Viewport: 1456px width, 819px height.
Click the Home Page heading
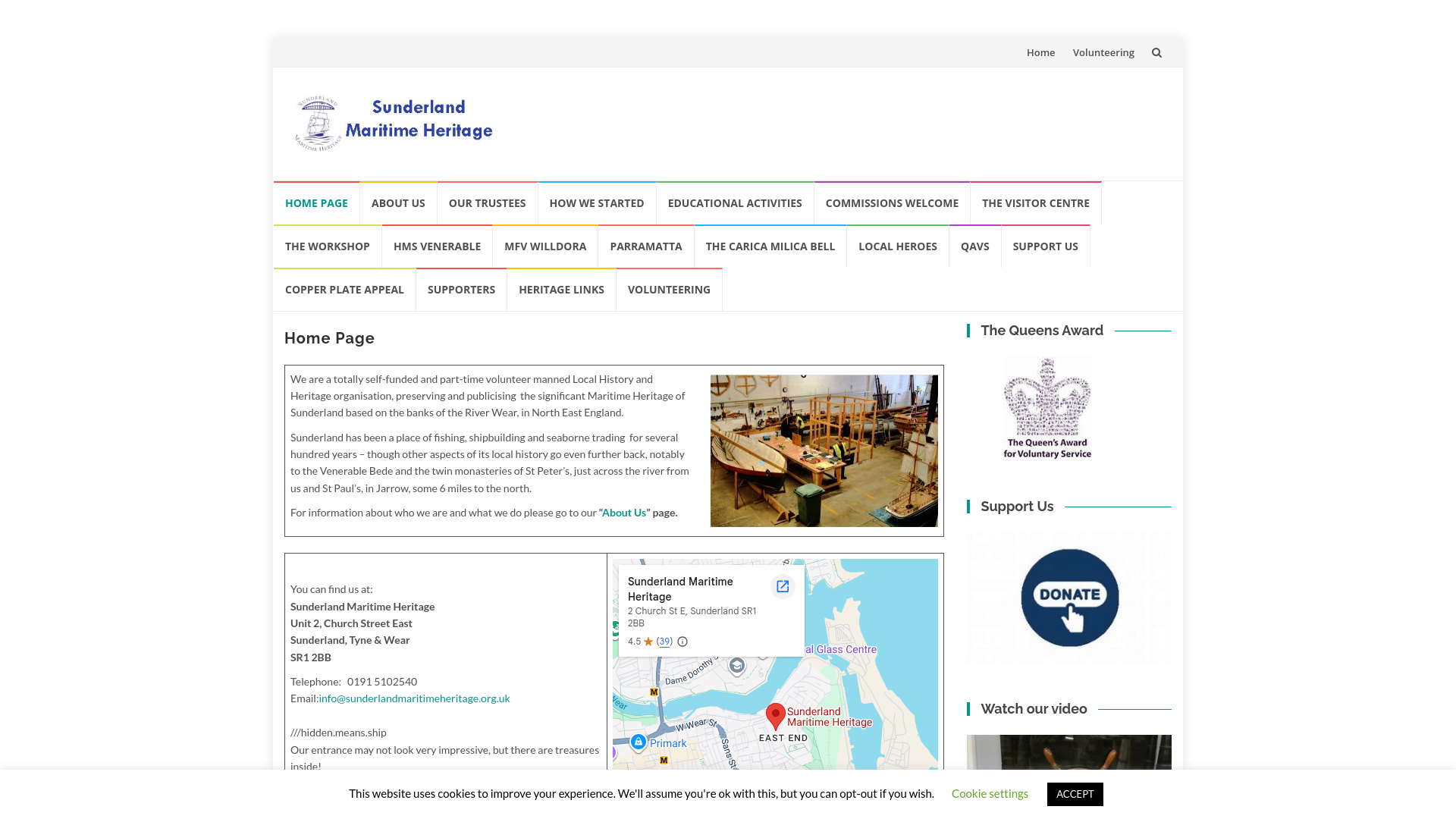[x=329, y=338]
